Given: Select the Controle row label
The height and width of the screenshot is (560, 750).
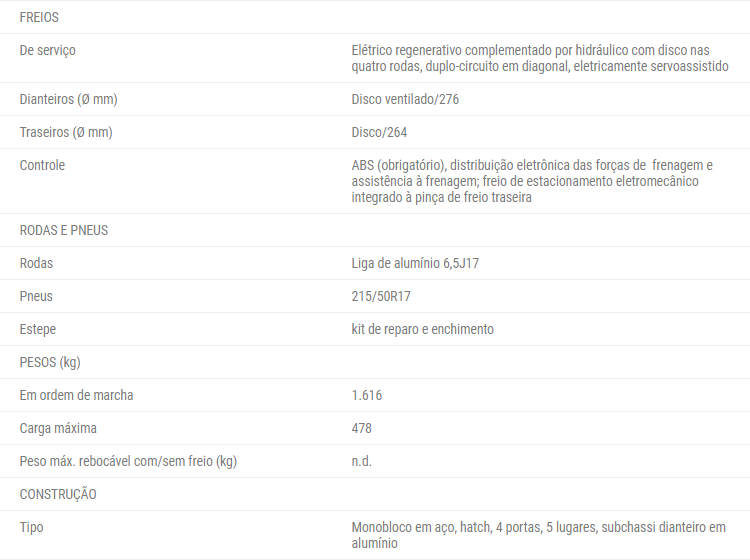Looking at the screenshot, I should pyautogui.click(x=42, y=165).
